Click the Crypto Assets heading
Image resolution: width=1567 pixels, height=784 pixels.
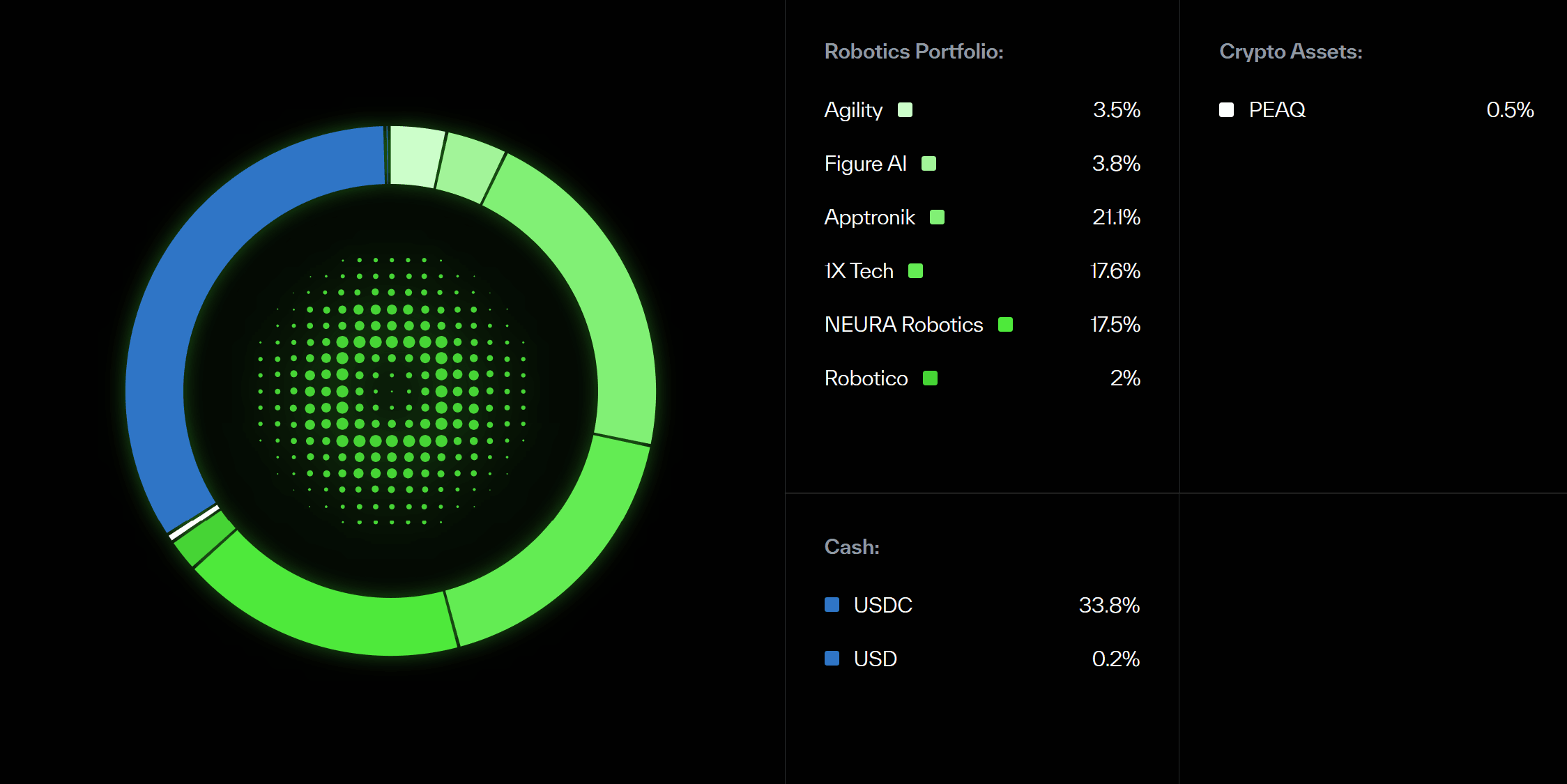[1291, 52]
